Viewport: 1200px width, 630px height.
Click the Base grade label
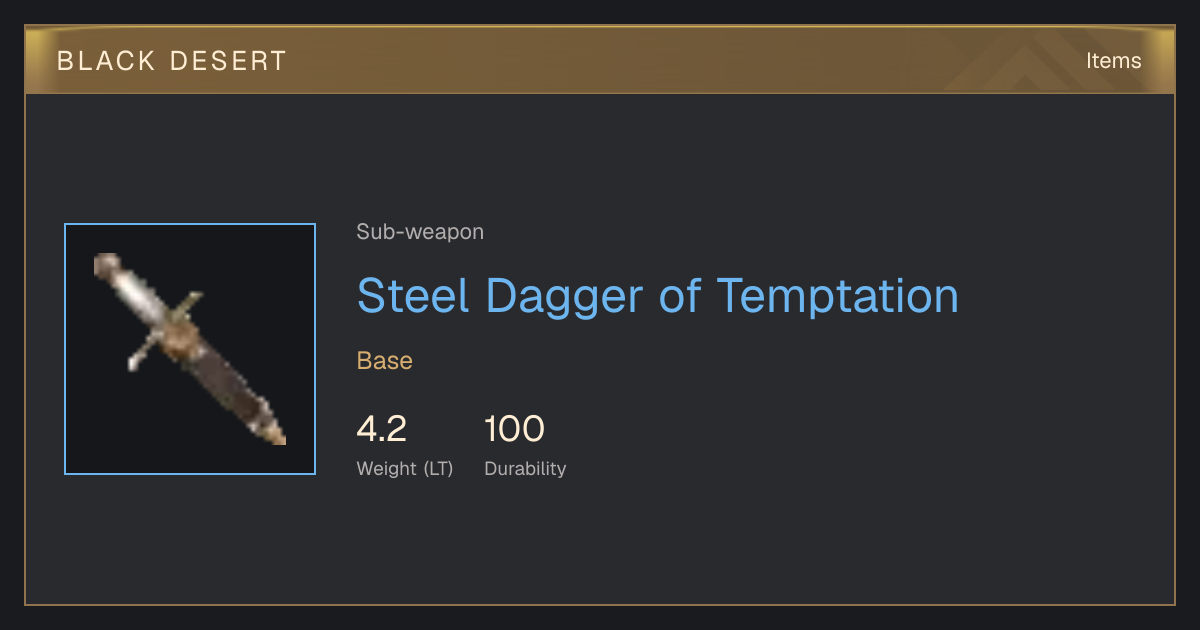tap(385, 361)
